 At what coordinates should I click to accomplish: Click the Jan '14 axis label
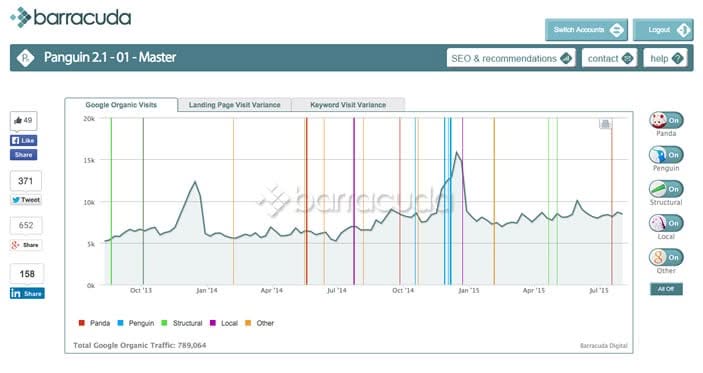(x=207, y=291)
